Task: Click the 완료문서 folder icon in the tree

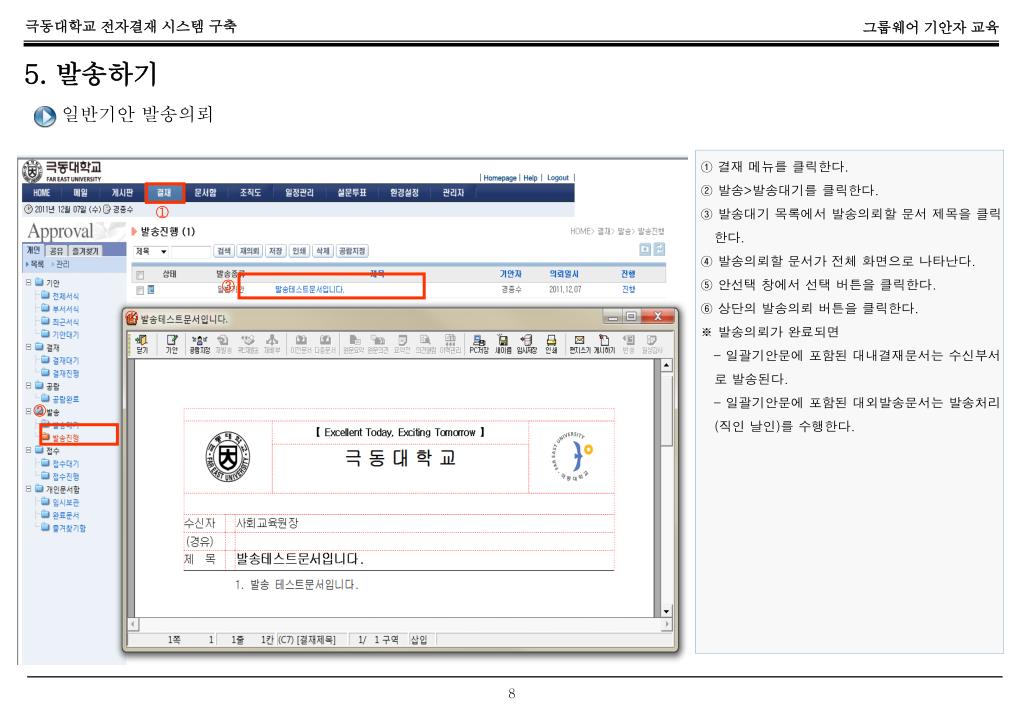Action: coord(46,515)
